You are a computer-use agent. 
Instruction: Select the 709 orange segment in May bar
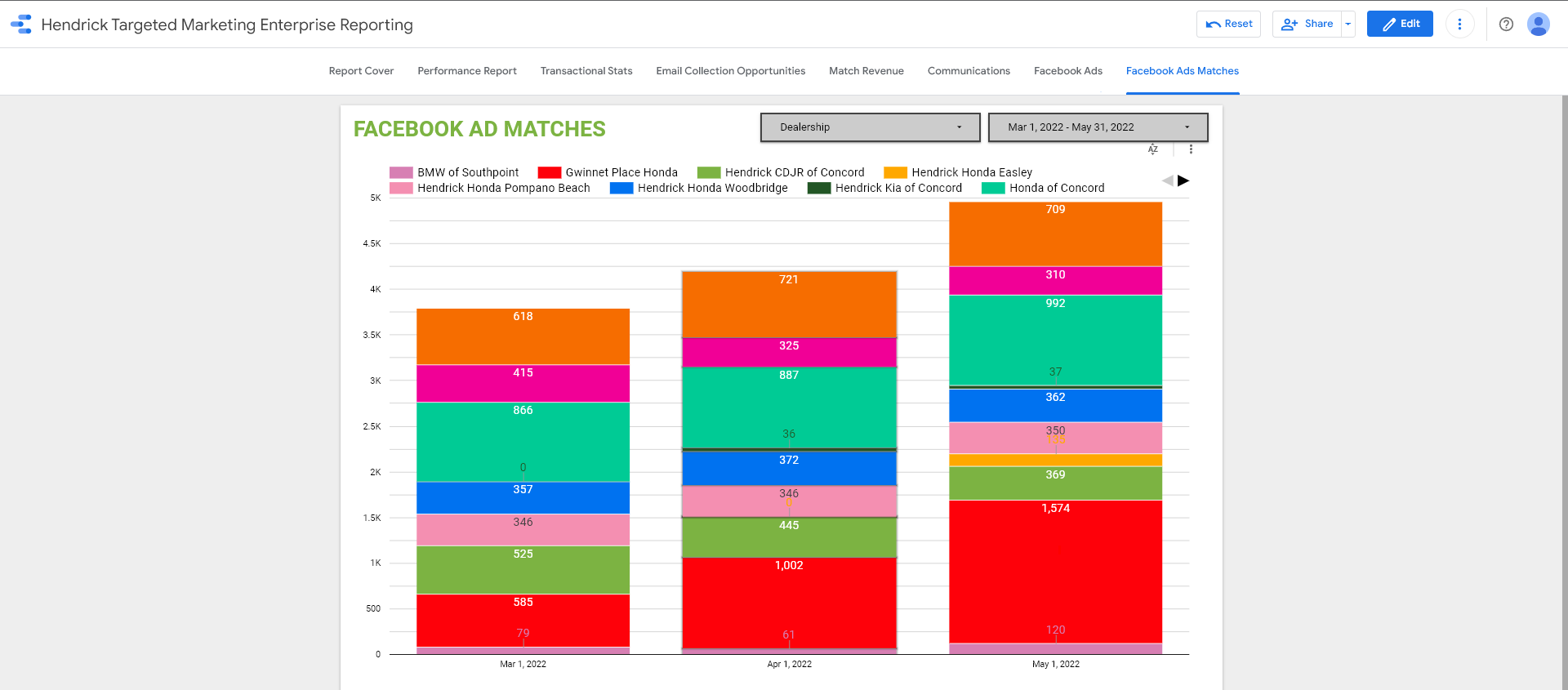pos(1055,234)
